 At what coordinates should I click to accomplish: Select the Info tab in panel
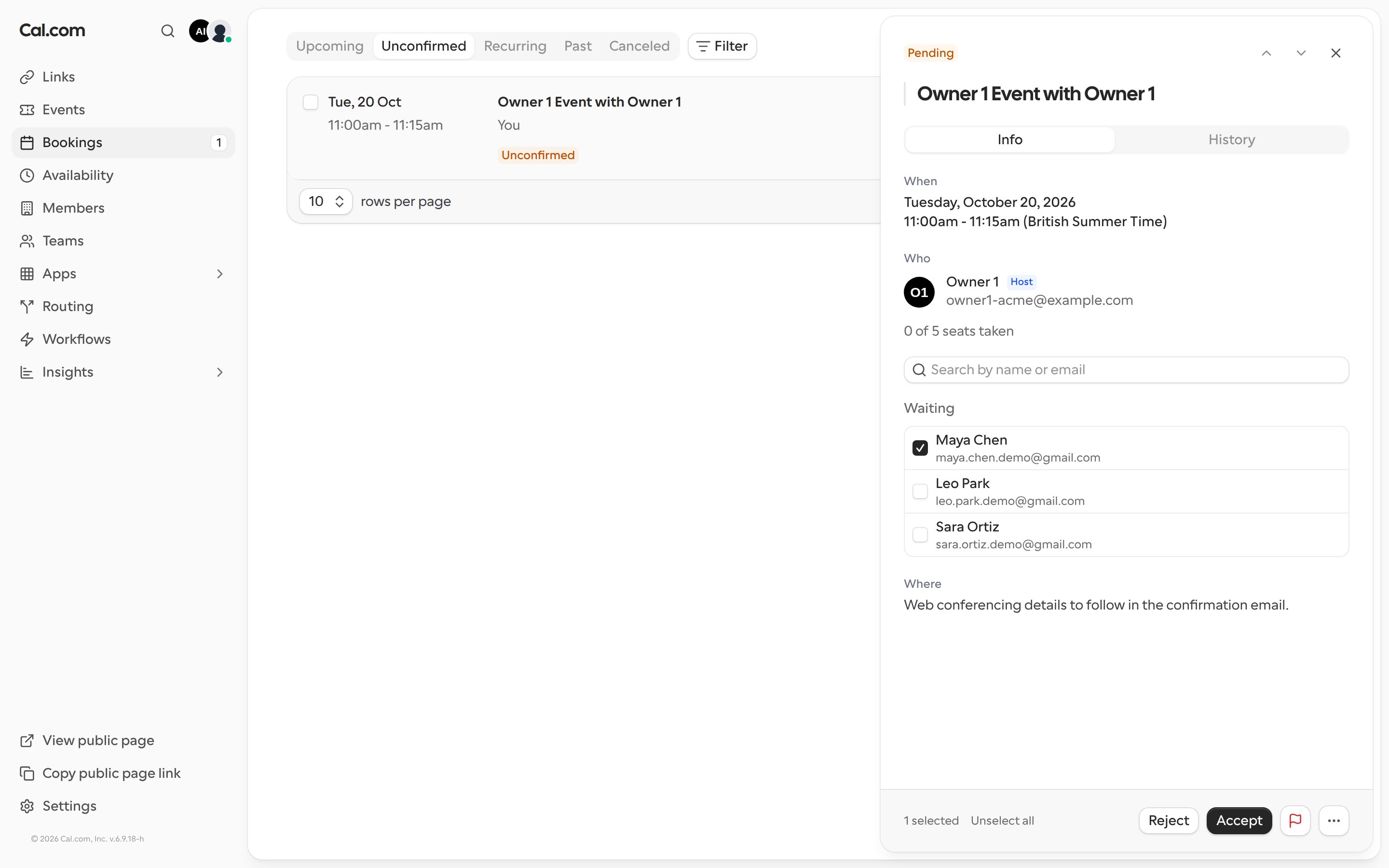tap(1009, 139)
